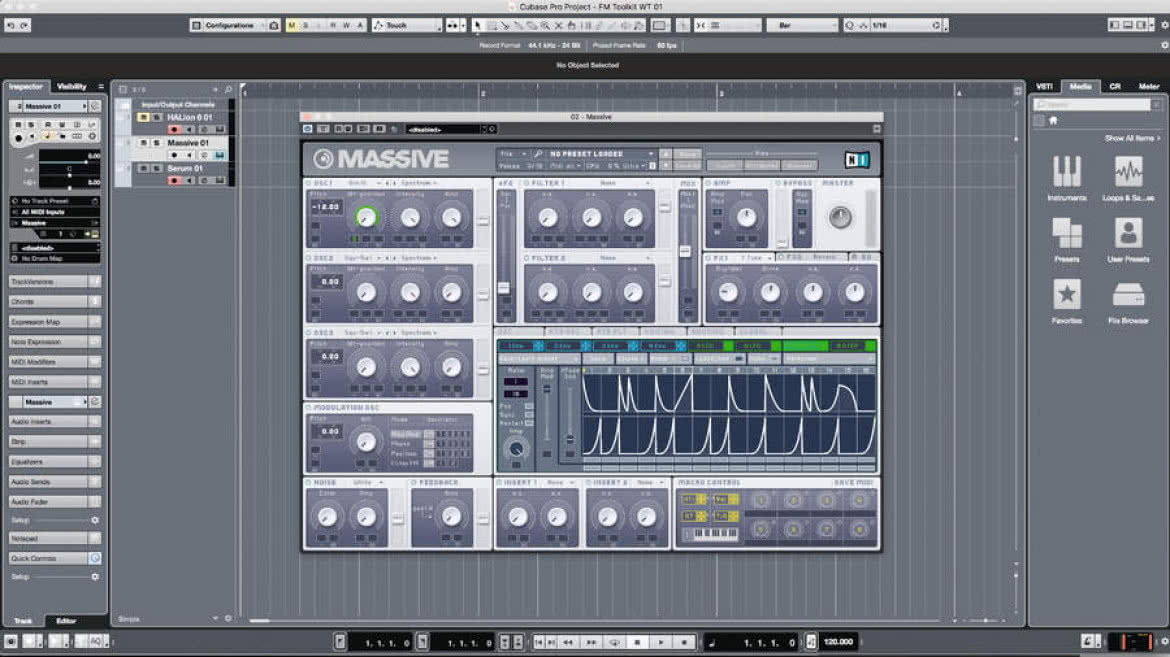The image size is (1170, 657).
Task: Open the Instruments media category
Action: point(1066,178)
